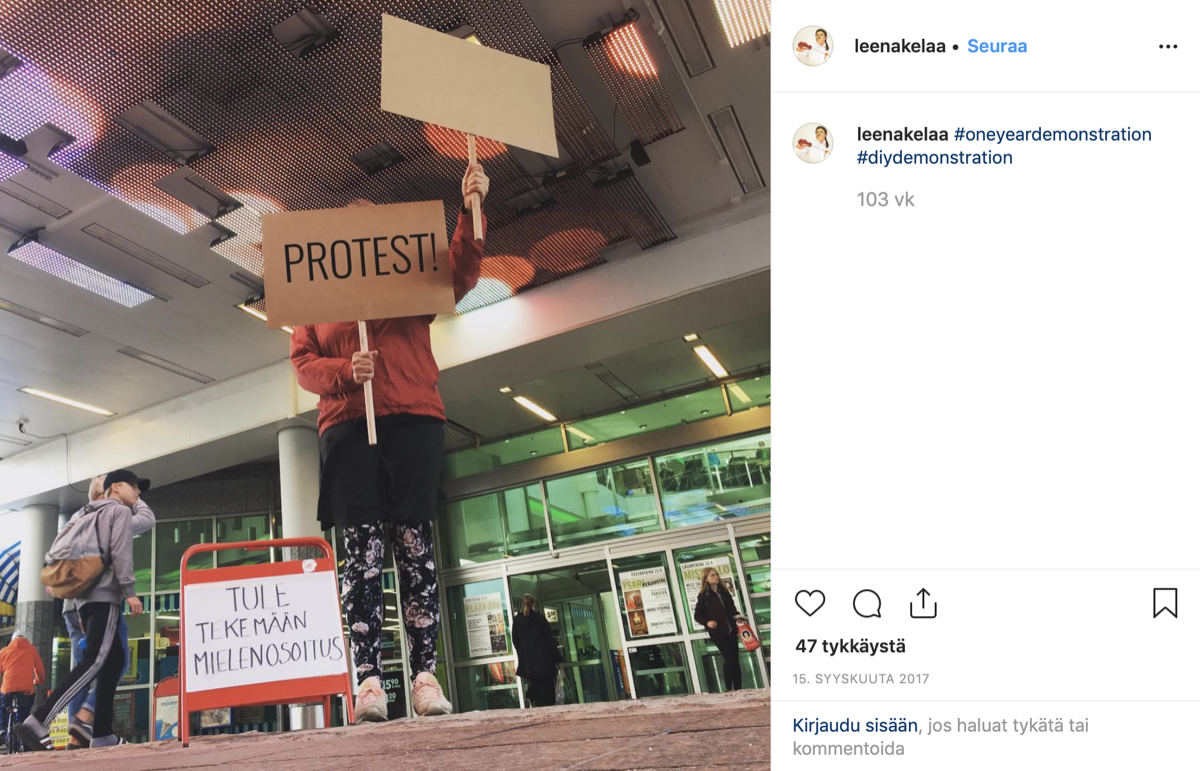Follow the account via Seuraa
Viewport: 1200px width, 771px height.
tap(997, 46)
